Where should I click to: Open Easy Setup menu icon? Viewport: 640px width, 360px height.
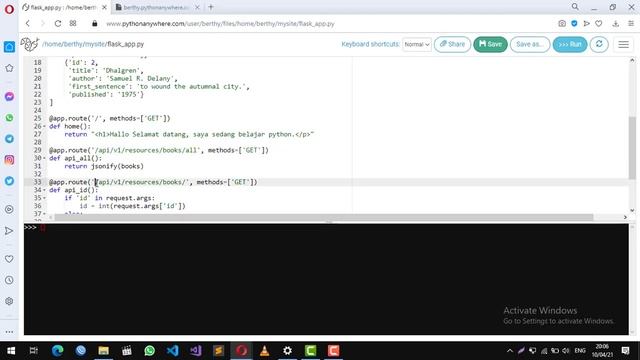coord(631,24)
